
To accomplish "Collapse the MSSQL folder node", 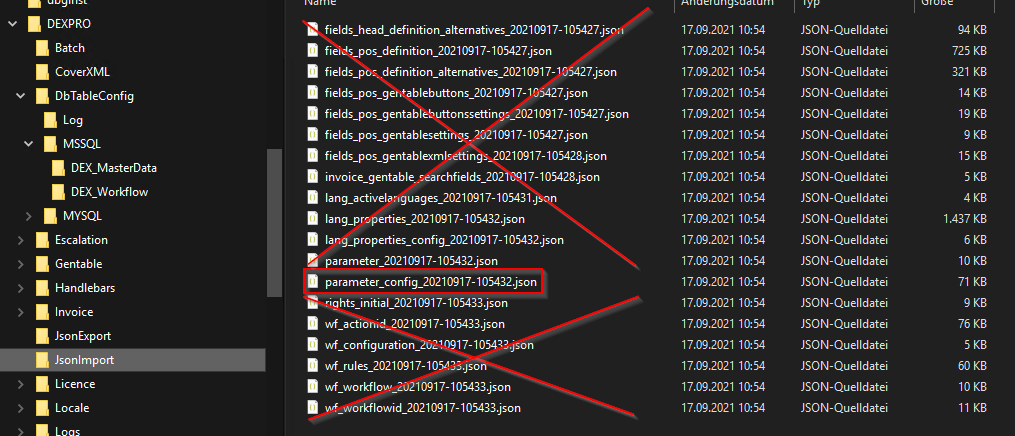I will click(28, 144).
